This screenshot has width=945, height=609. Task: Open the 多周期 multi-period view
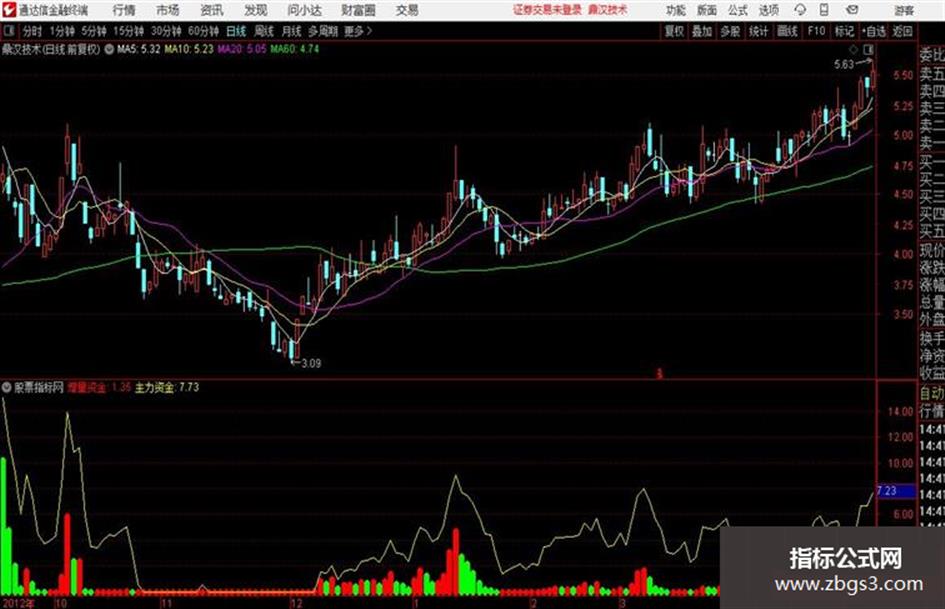click(x=323, y=31)
